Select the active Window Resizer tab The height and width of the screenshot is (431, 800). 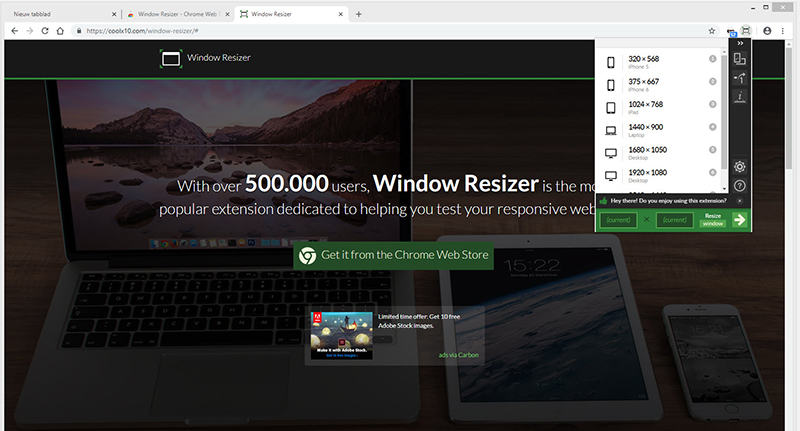(x=291, y=14)
